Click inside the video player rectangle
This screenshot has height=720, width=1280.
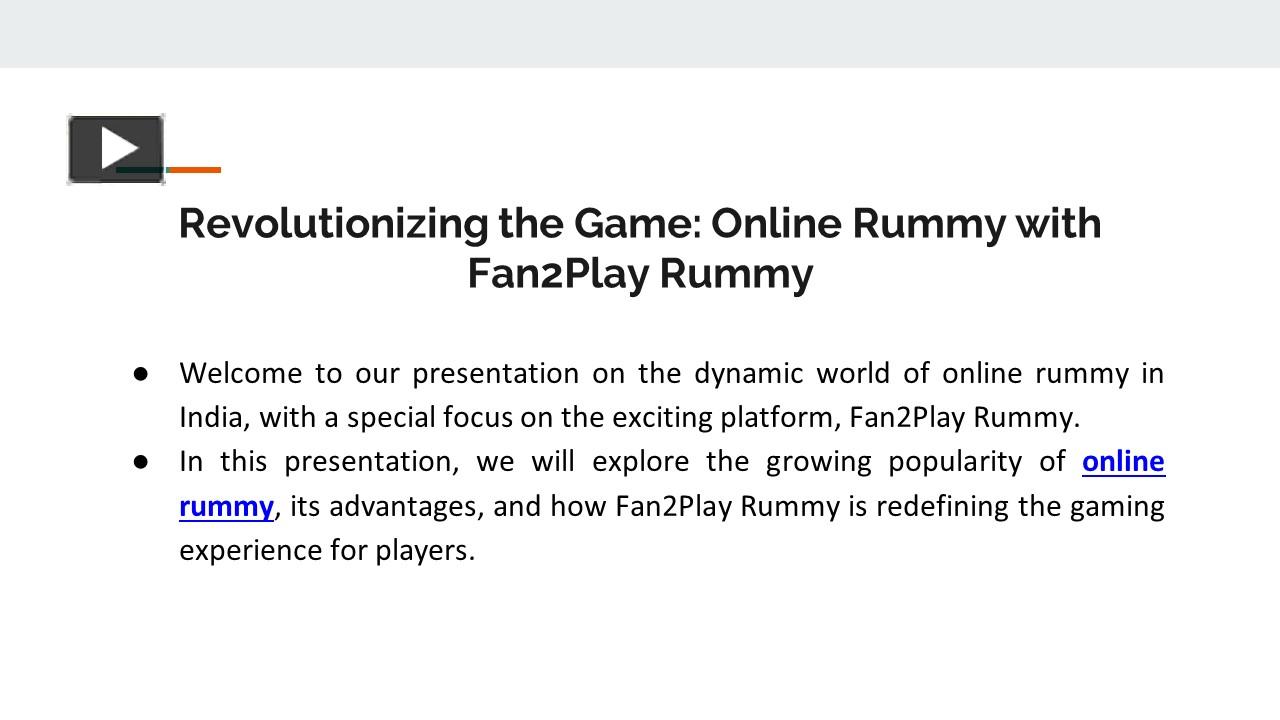pyautogui.click(x=115, y=148)
